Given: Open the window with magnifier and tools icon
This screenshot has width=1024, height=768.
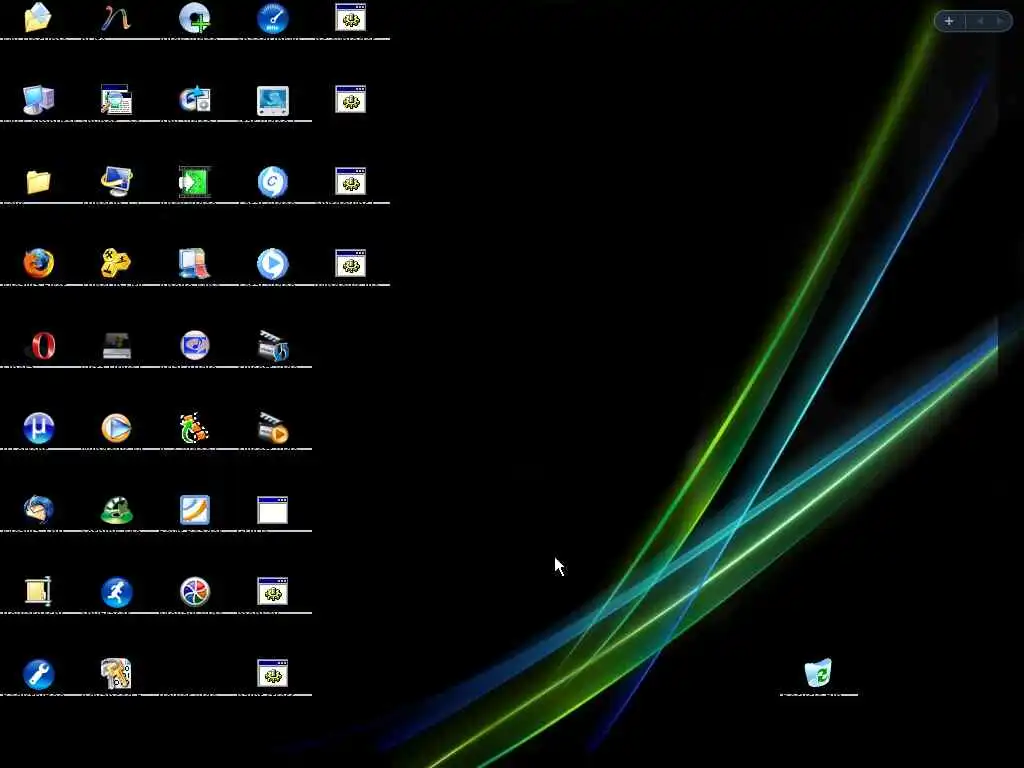Looking at the screenshot, I should (116, 99).
